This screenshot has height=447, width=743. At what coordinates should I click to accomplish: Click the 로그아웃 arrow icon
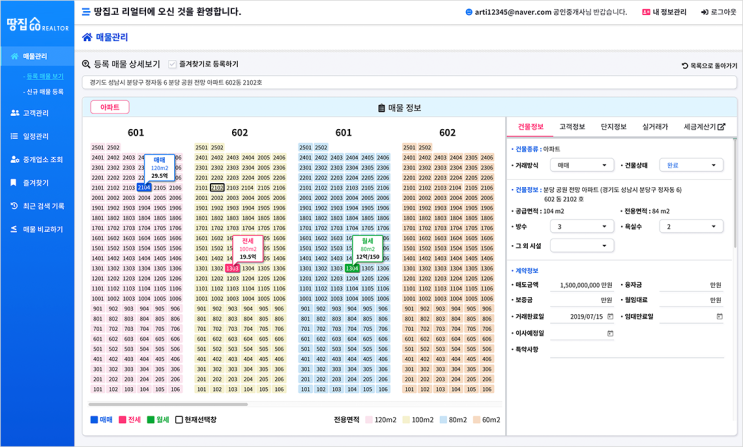[705, 12]
